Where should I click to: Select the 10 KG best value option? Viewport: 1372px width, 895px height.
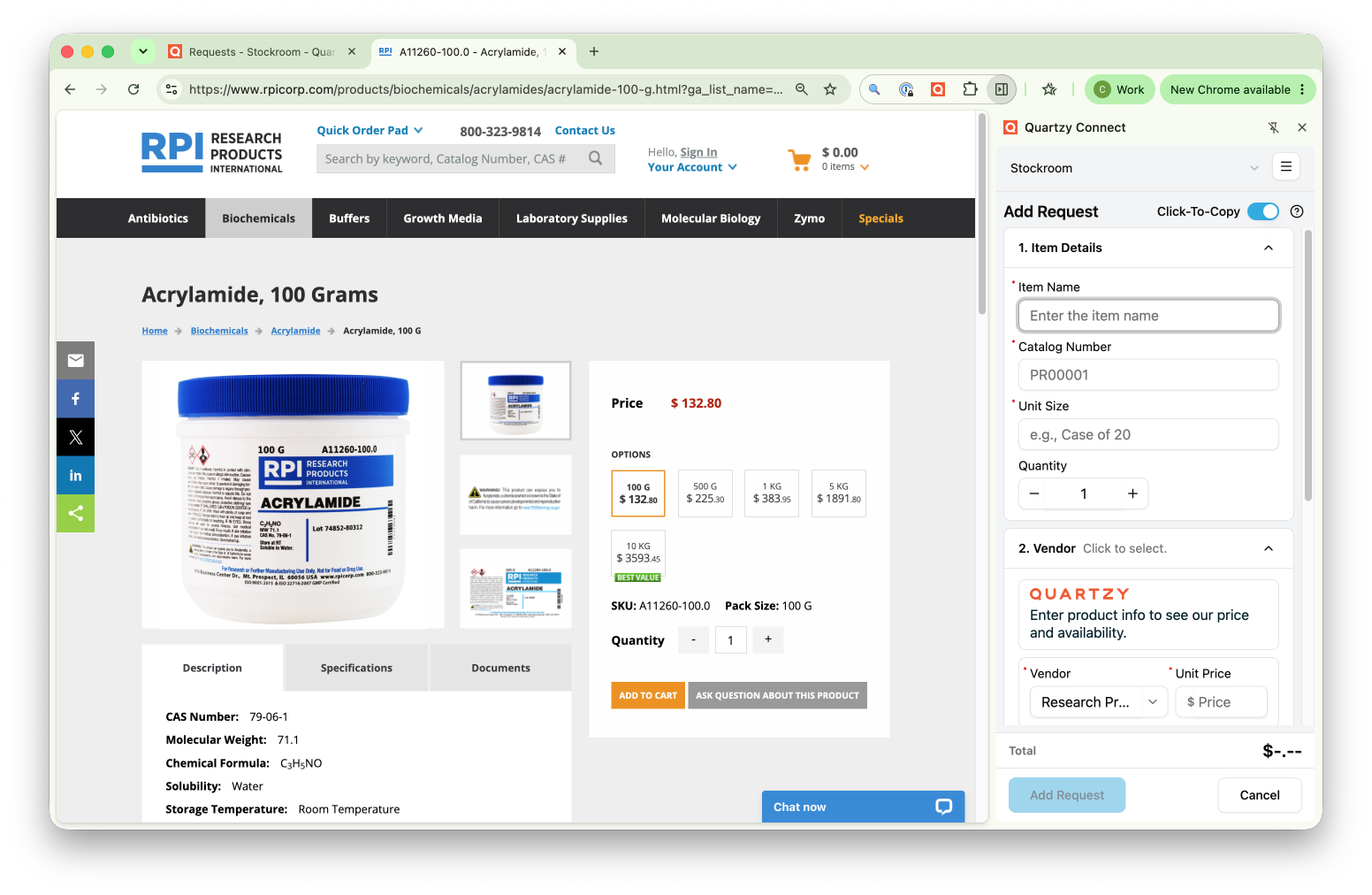point(638,555)
